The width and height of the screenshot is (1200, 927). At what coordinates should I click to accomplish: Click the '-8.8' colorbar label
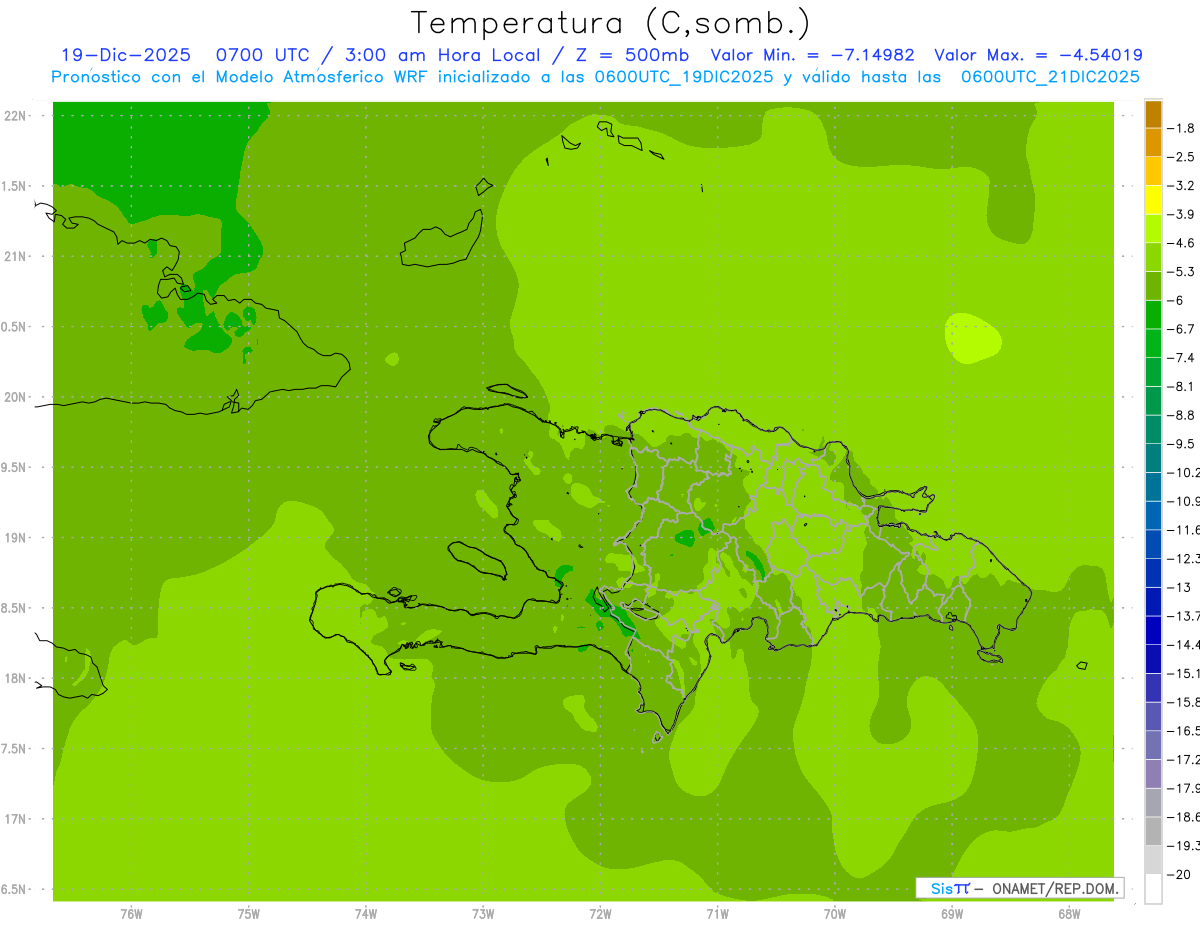click(x=1183, y=415)
